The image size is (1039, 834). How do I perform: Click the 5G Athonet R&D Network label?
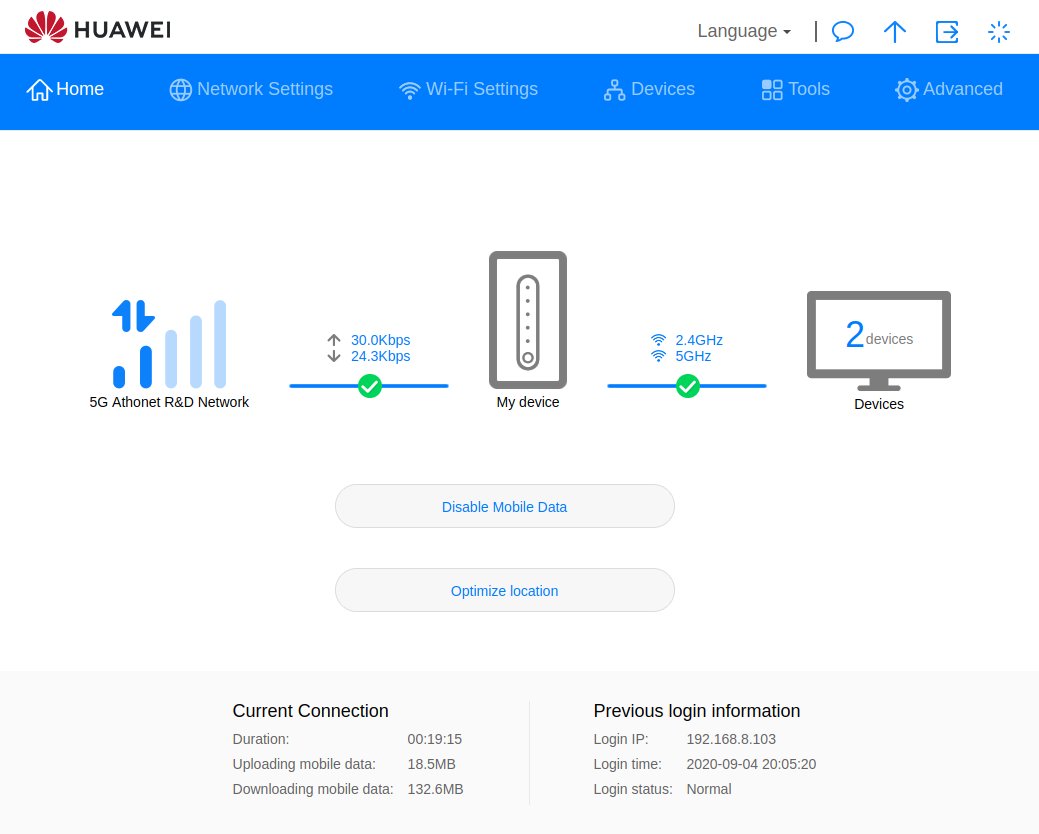[169, 402]
